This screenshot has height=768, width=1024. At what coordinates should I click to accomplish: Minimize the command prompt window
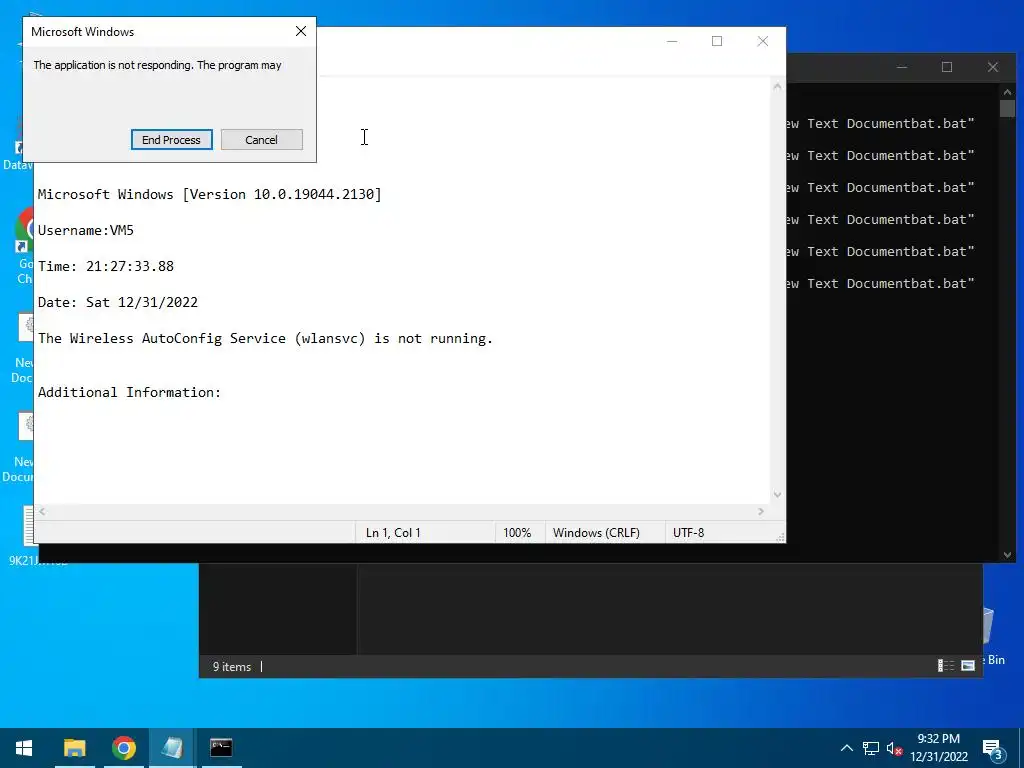click(902, 67)
